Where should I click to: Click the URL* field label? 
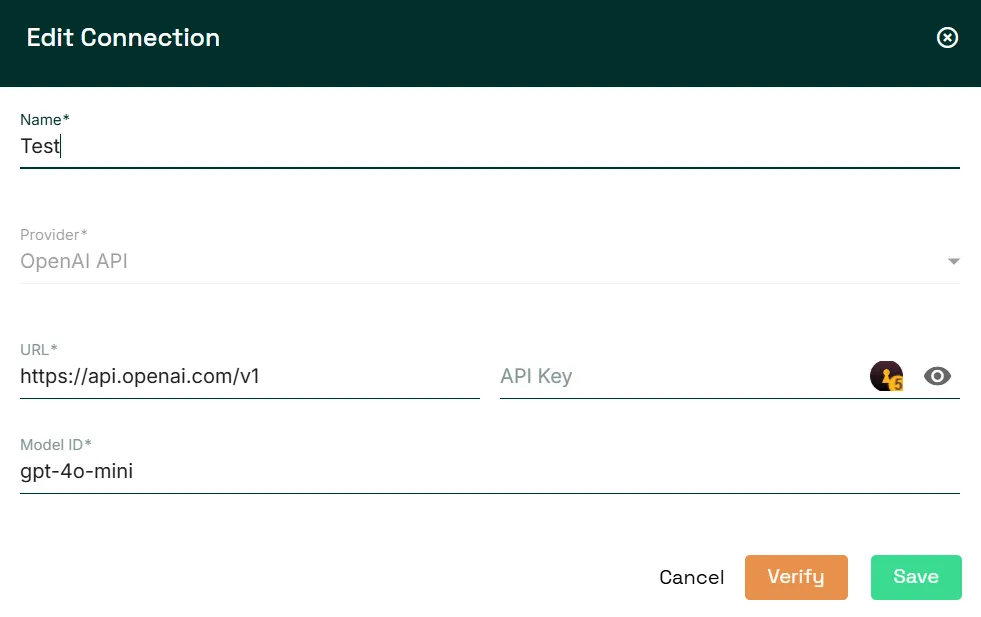point(38,349)
